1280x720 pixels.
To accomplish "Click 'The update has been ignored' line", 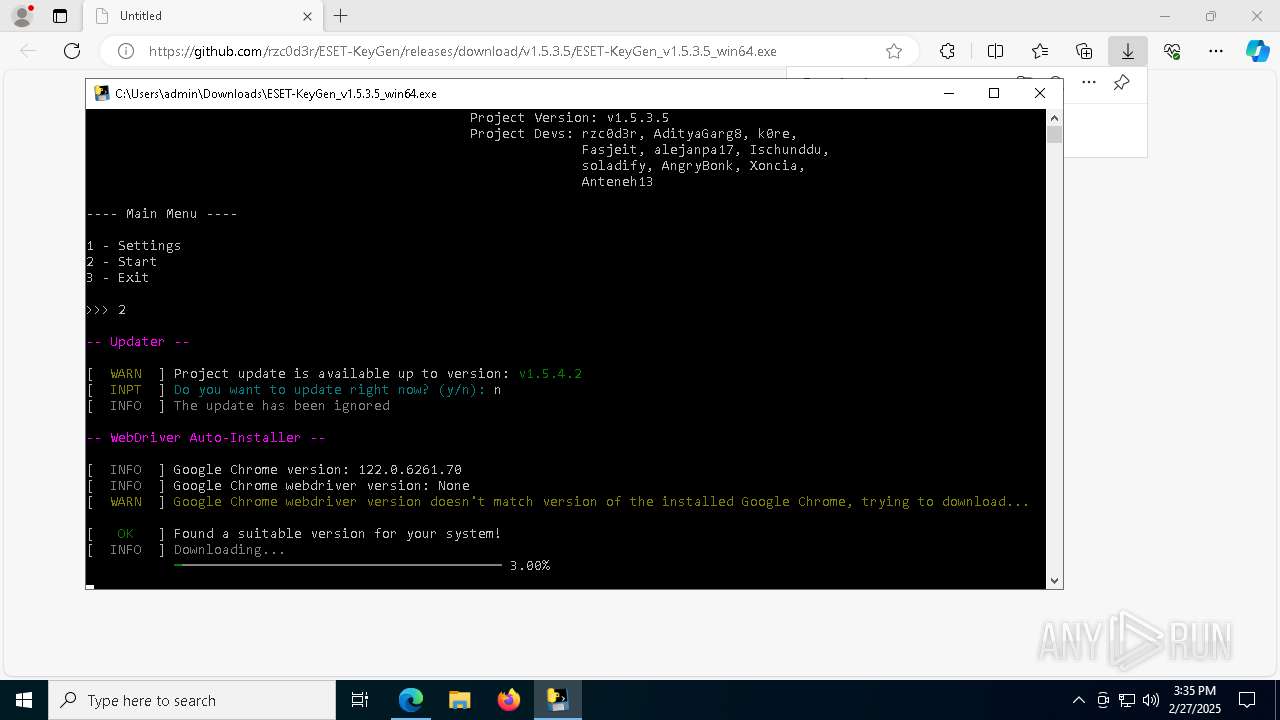I will point(282,405).
